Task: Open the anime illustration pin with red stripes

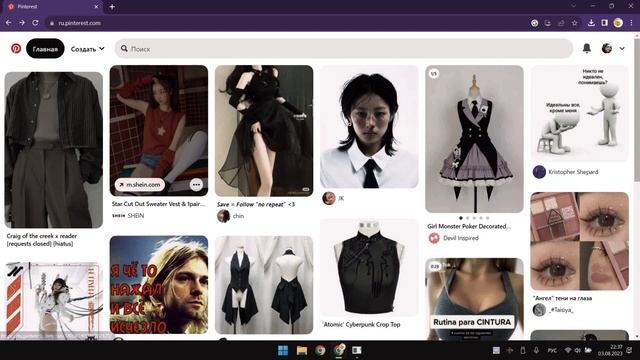Action: (x=53, y=301)
